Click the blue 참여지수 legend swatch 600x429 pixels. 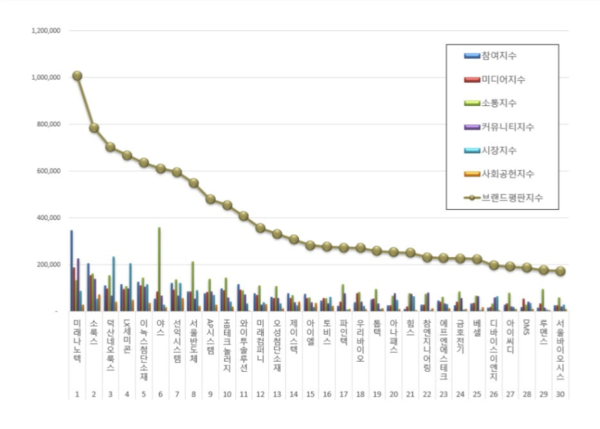[x=470, y=58]
